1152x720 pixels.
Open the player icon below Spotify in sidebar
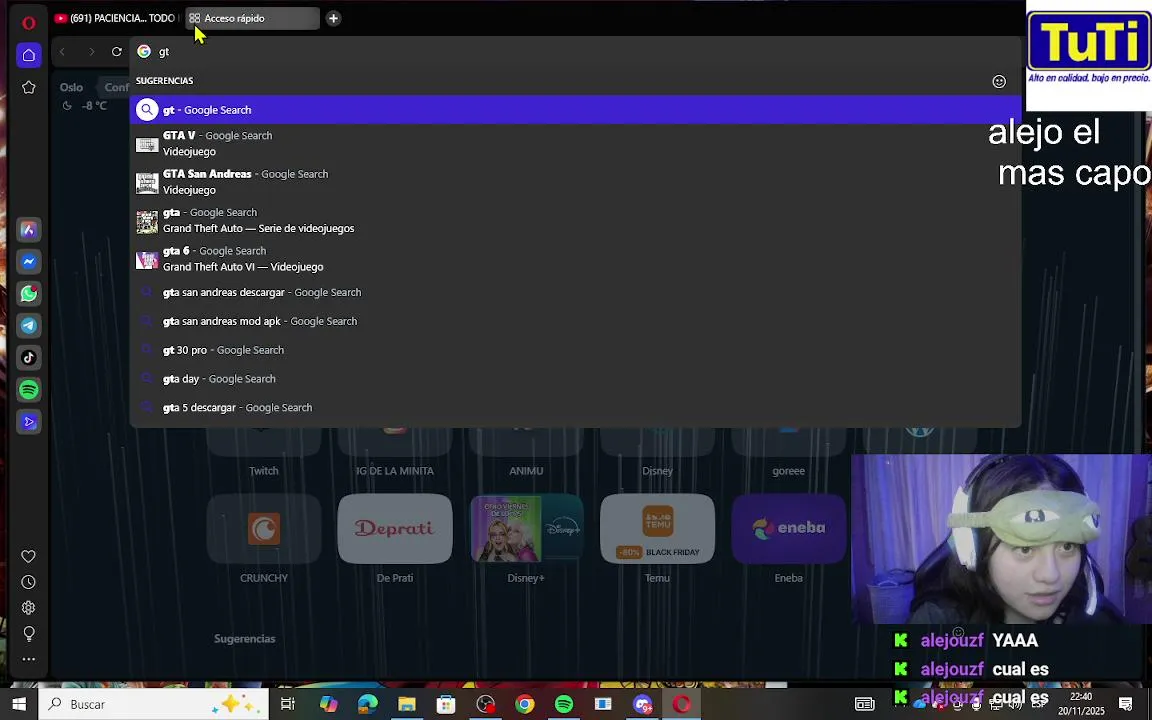pyautogui.click(x=29, y=422)
